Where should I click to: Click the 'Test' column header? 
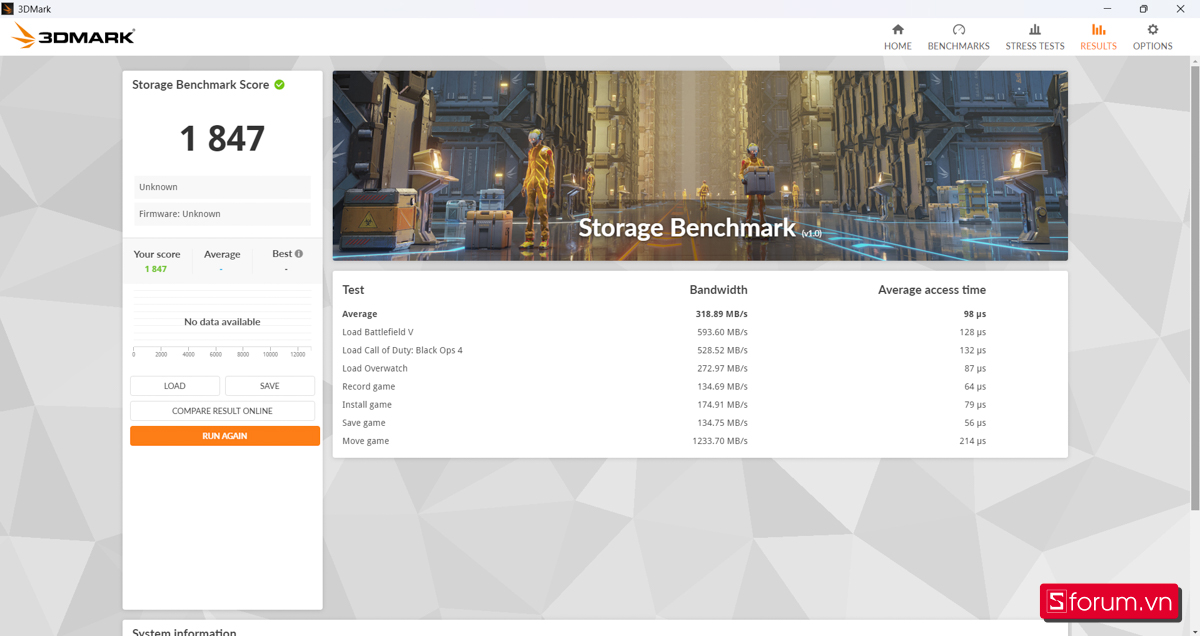[x=353, y=290]
